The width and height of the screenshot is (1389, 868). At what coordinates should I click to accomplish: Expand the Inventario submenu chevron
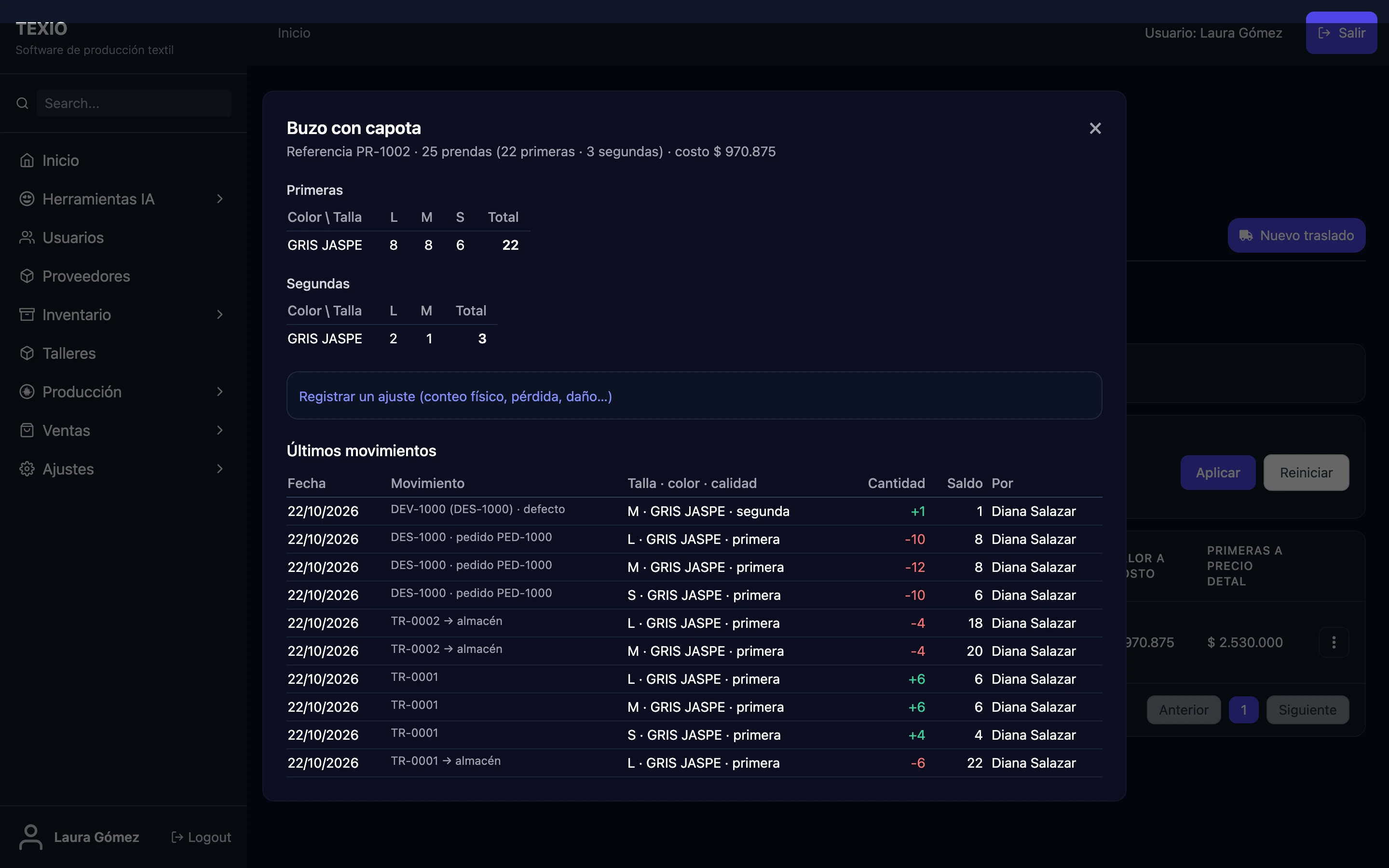click(x=220, y=314)
